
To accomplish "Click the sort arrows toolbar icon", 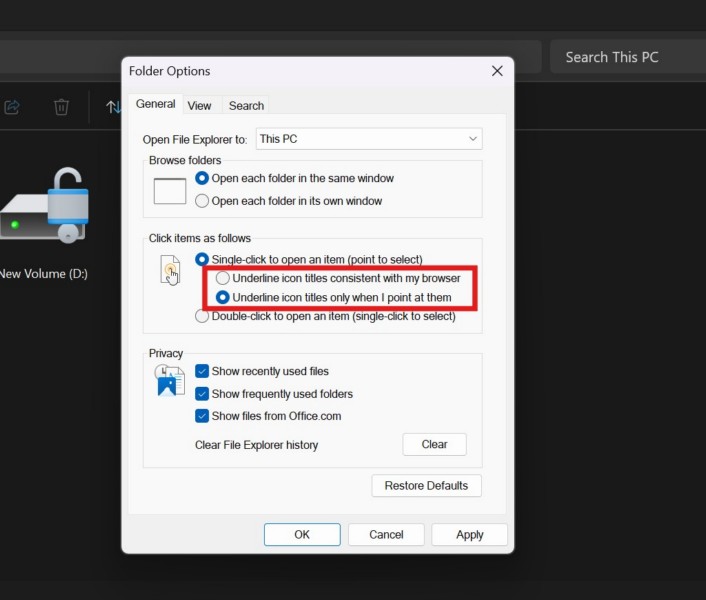I will click(x=113, y=107).
